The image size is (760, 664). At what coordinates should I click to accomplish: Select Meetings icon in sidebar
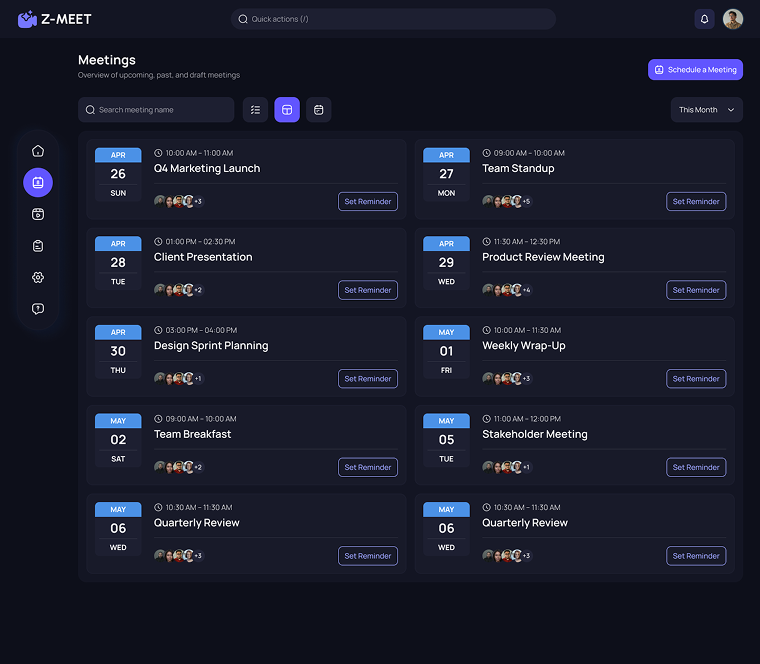(x=38, y=182)
